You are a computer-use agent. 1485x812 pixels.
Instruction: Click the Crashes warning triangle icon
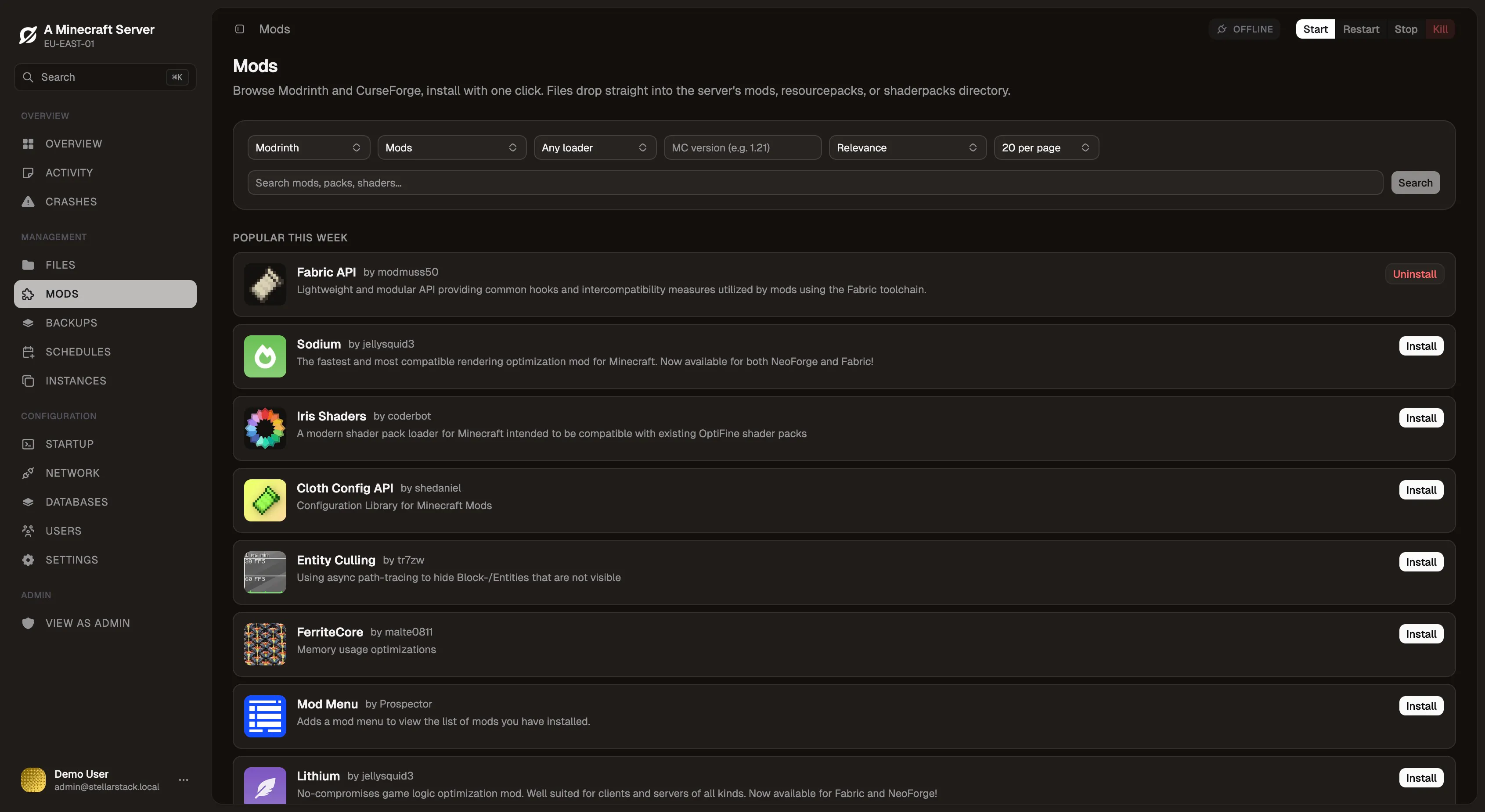click(x=28, y=202)
